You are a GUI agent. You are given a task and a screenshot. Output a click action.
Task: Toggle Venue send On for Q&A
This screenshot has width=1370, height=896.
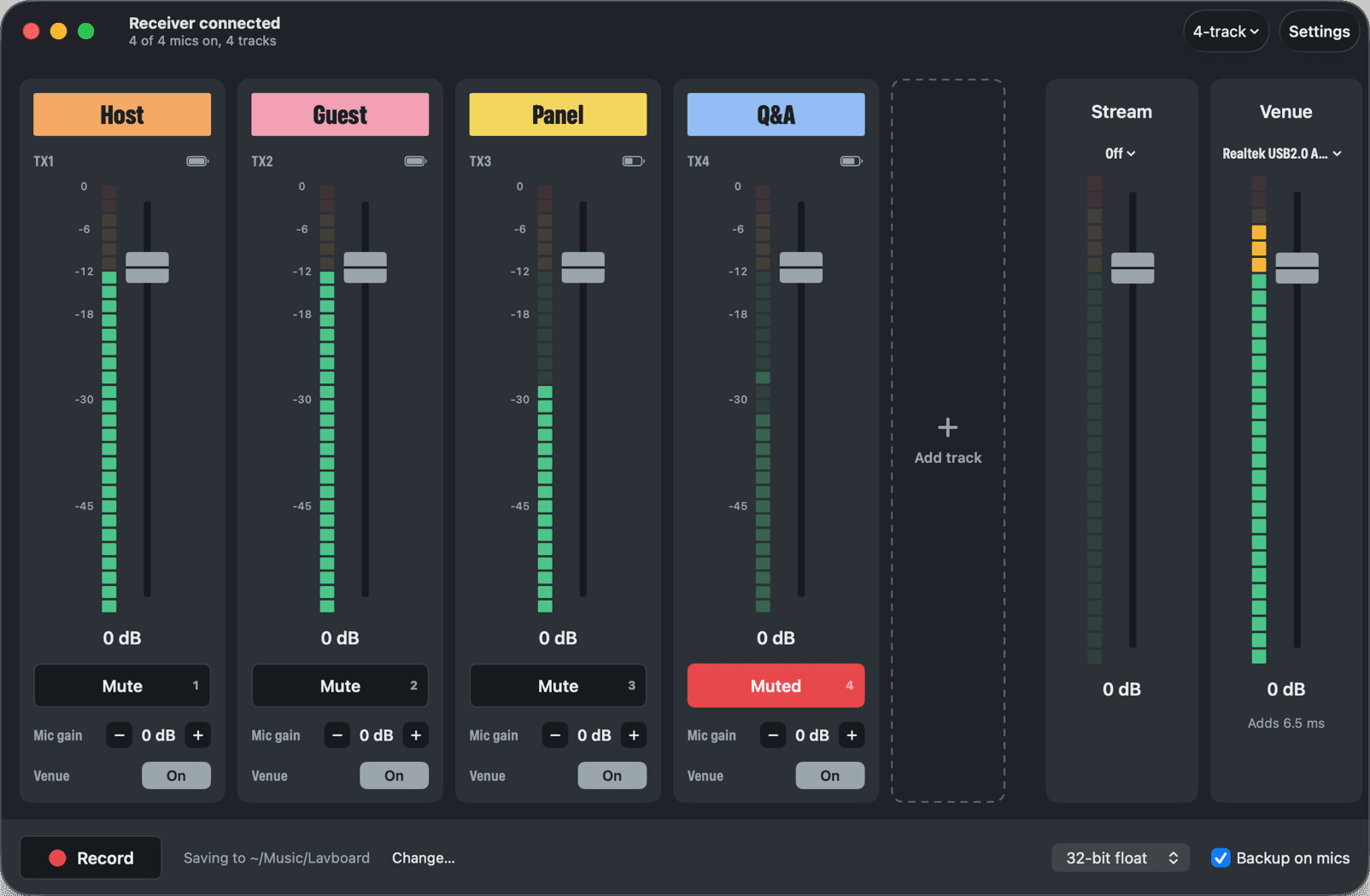tap(829, 776)
